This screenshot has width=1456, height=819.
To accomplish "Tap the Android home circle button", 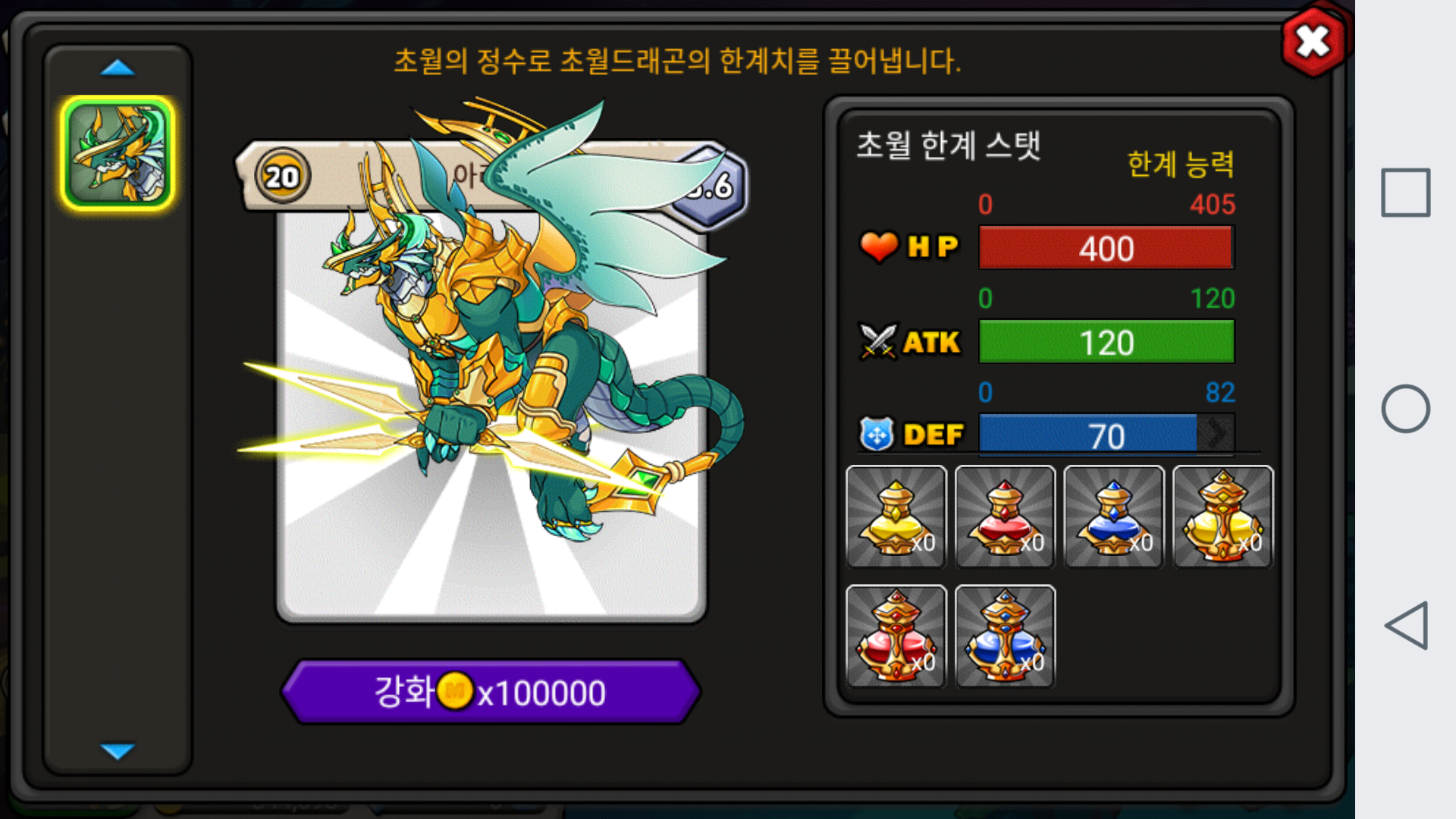I will click(1406, 409).
